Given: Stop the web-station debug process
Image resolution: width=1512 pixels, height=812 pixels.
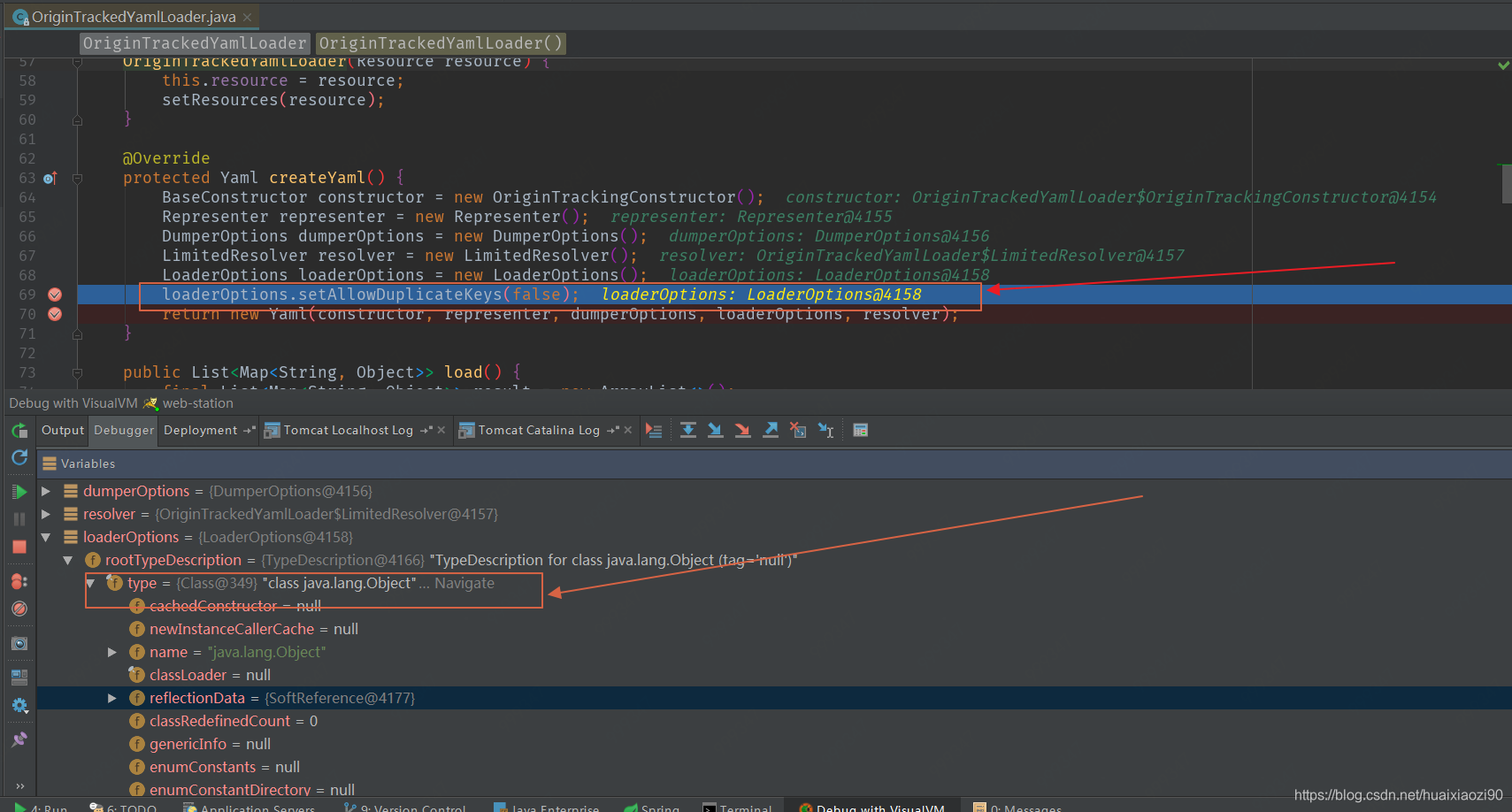Looking at the screenshot, I should [x=19, y=547].
